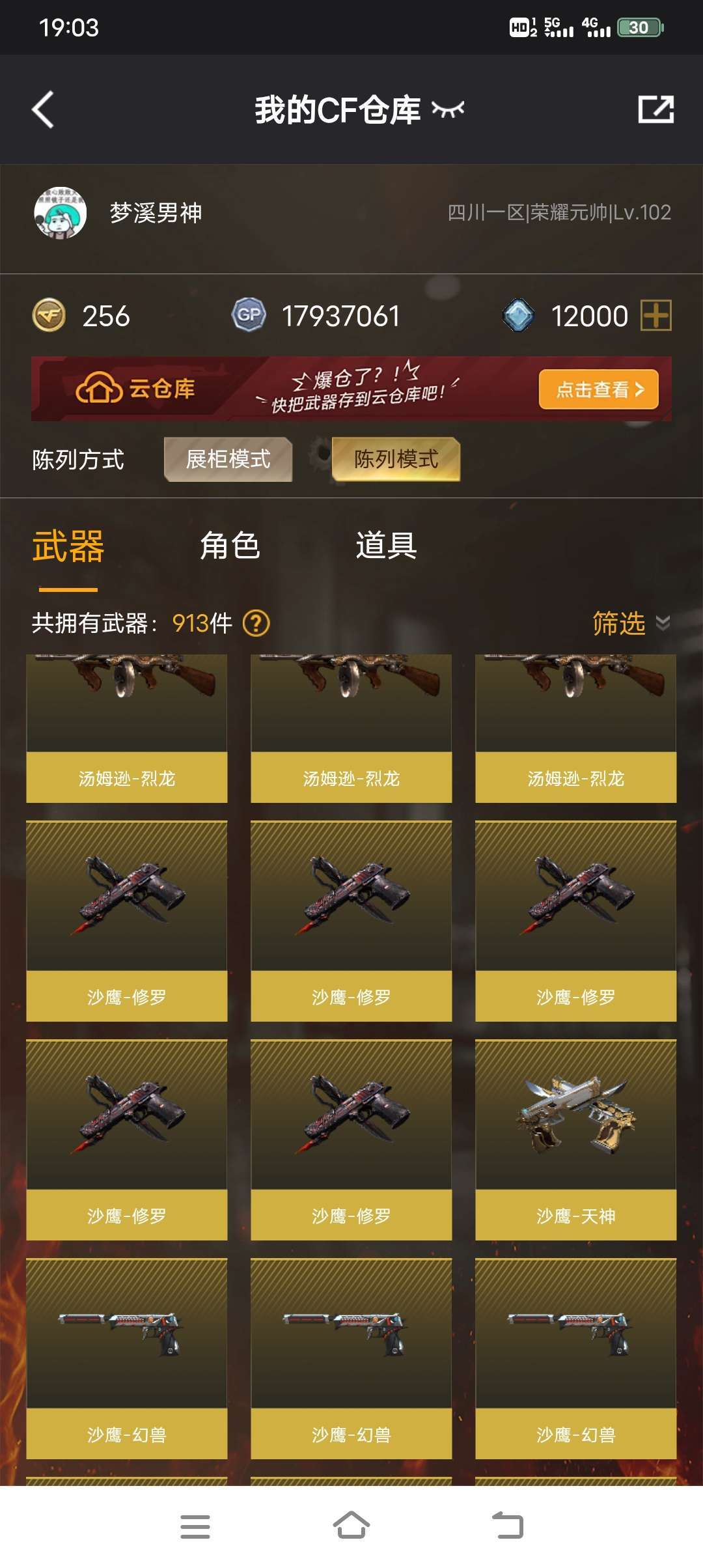
Task: Open weapon count help question mark
Action: click(256, 623)
